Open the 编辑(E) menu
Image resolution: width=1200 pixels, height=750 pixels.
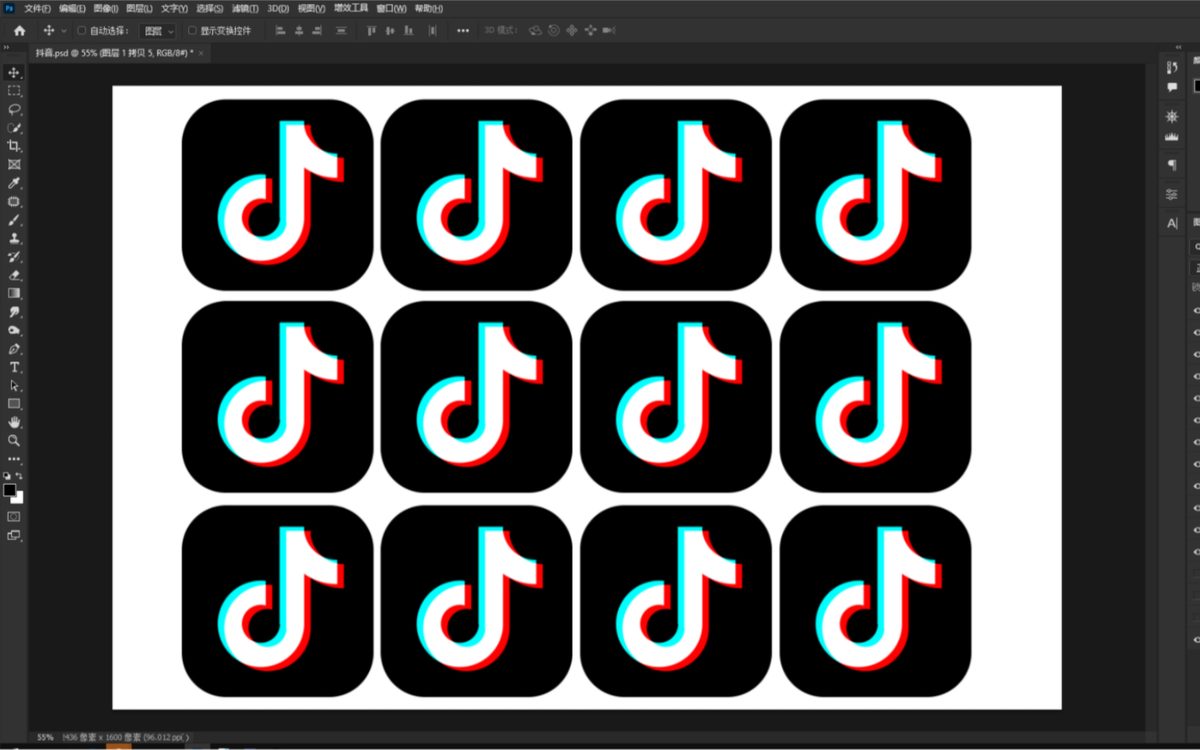72,8
